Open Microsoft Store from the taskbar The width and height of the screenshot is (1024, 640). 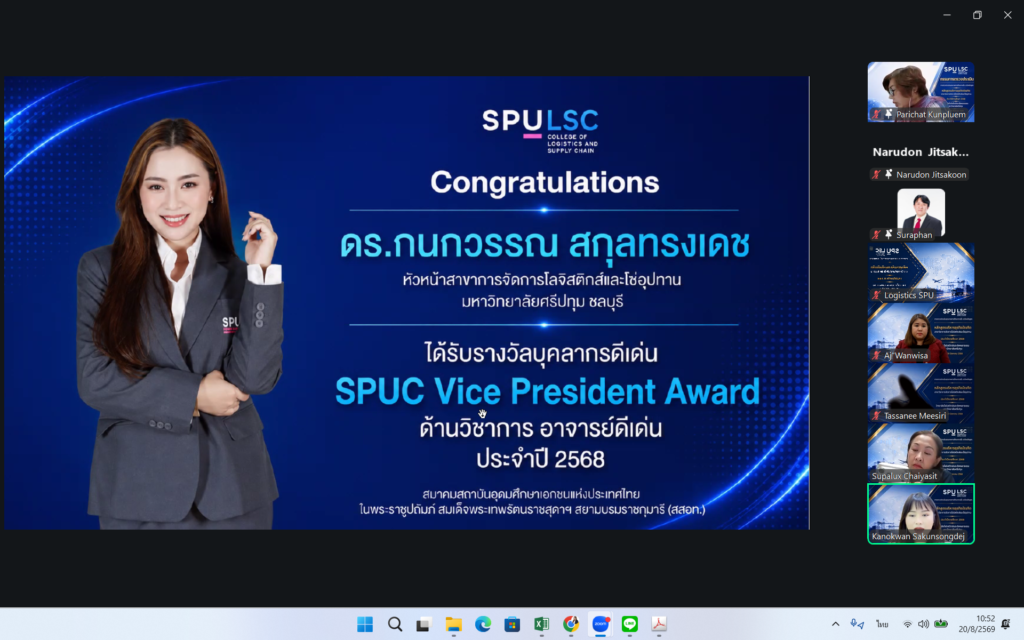pos(512,624)
